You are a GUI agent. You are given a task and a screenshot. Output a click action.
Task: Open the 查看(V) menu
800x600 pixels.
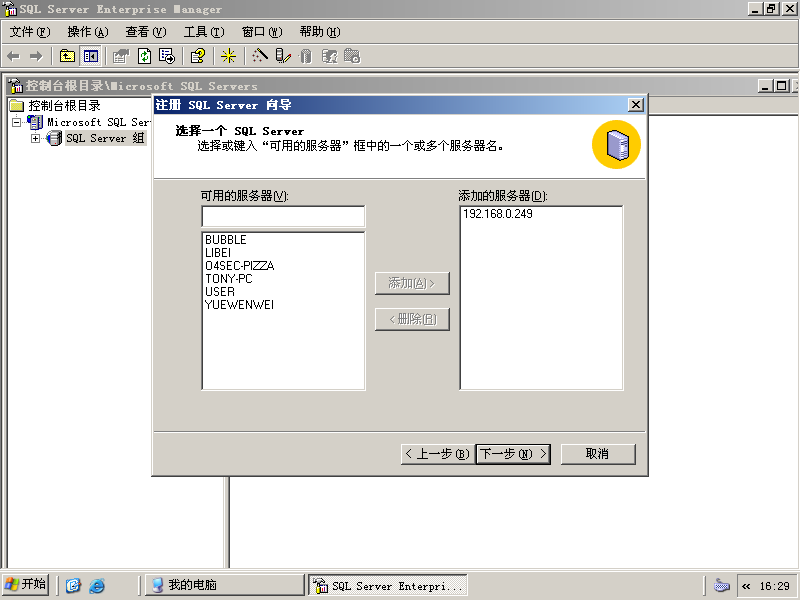146,32
